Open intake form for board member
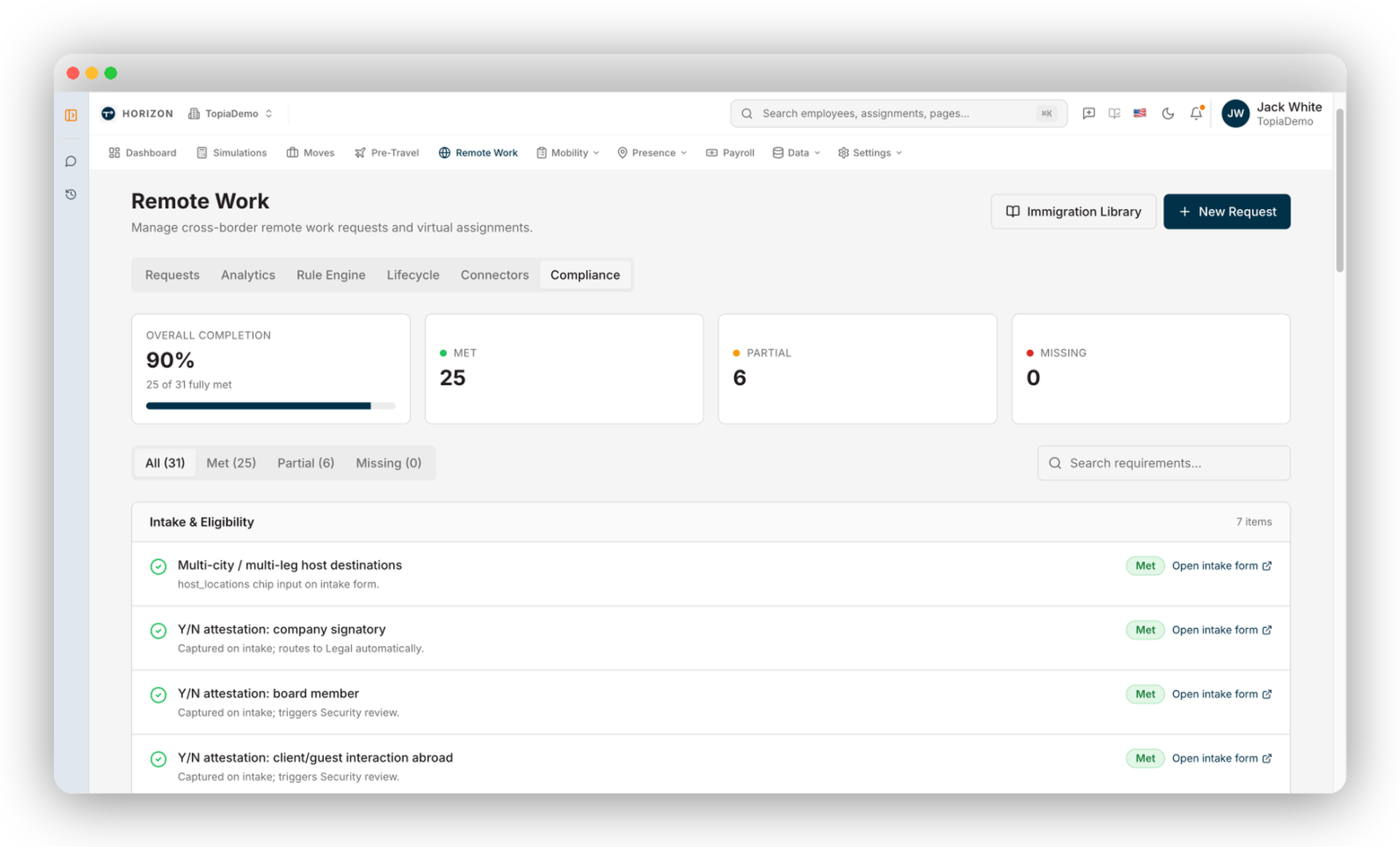1400x847 pixels. [1221, 694]
